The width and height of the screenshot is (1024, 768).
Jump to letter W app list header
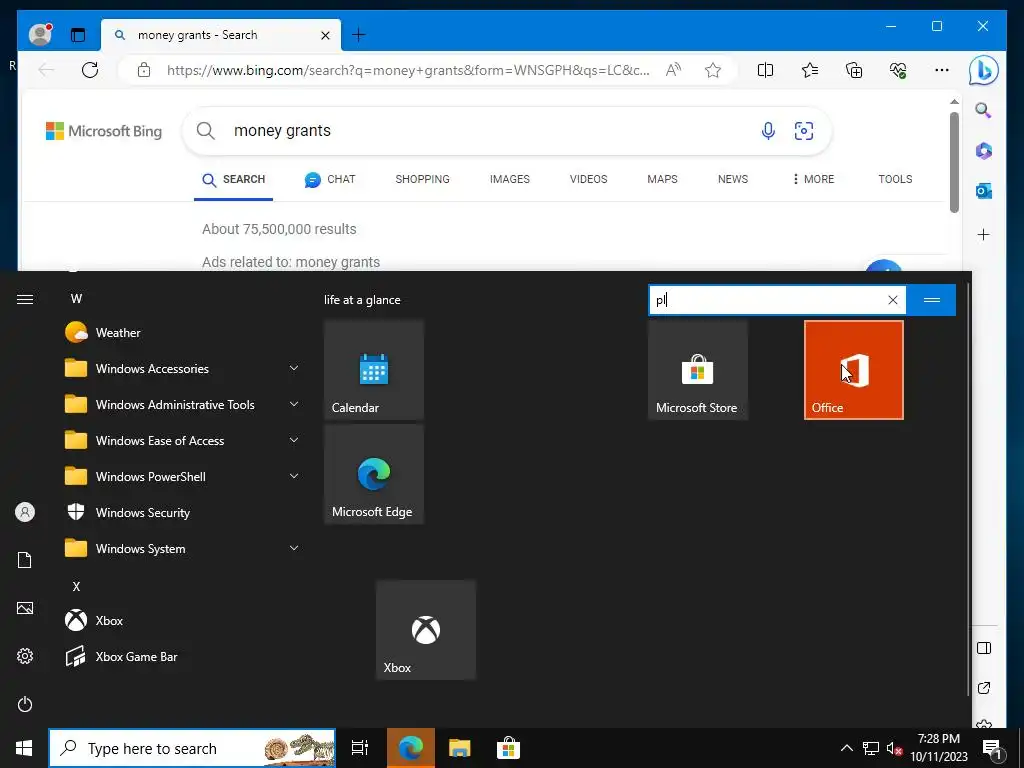pyautogui.click(x=76, y=298)
